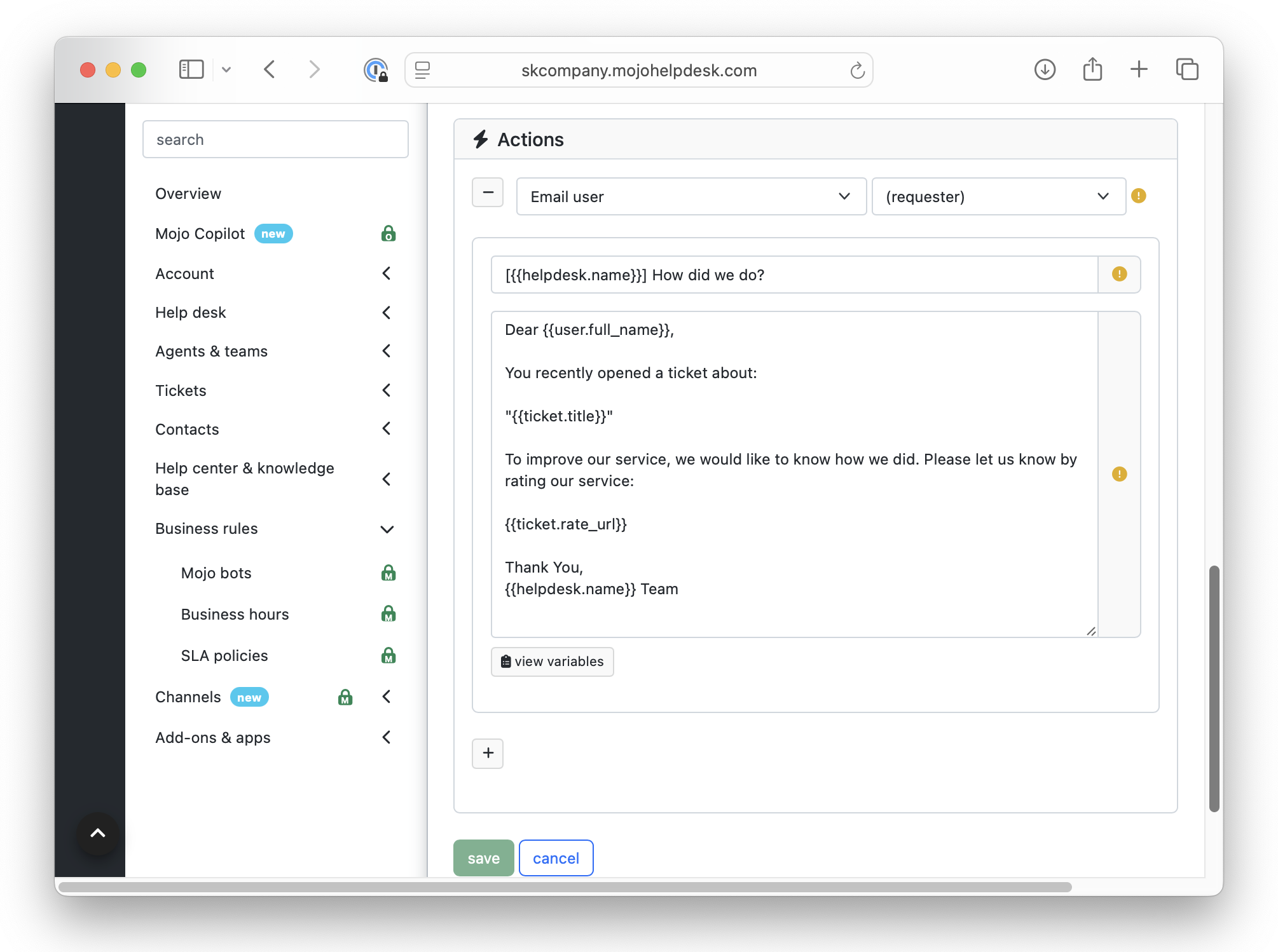Select Mojo bots in sidebar
The width and height of the screenshot is (1278, 952).
[x=216, y=573]
